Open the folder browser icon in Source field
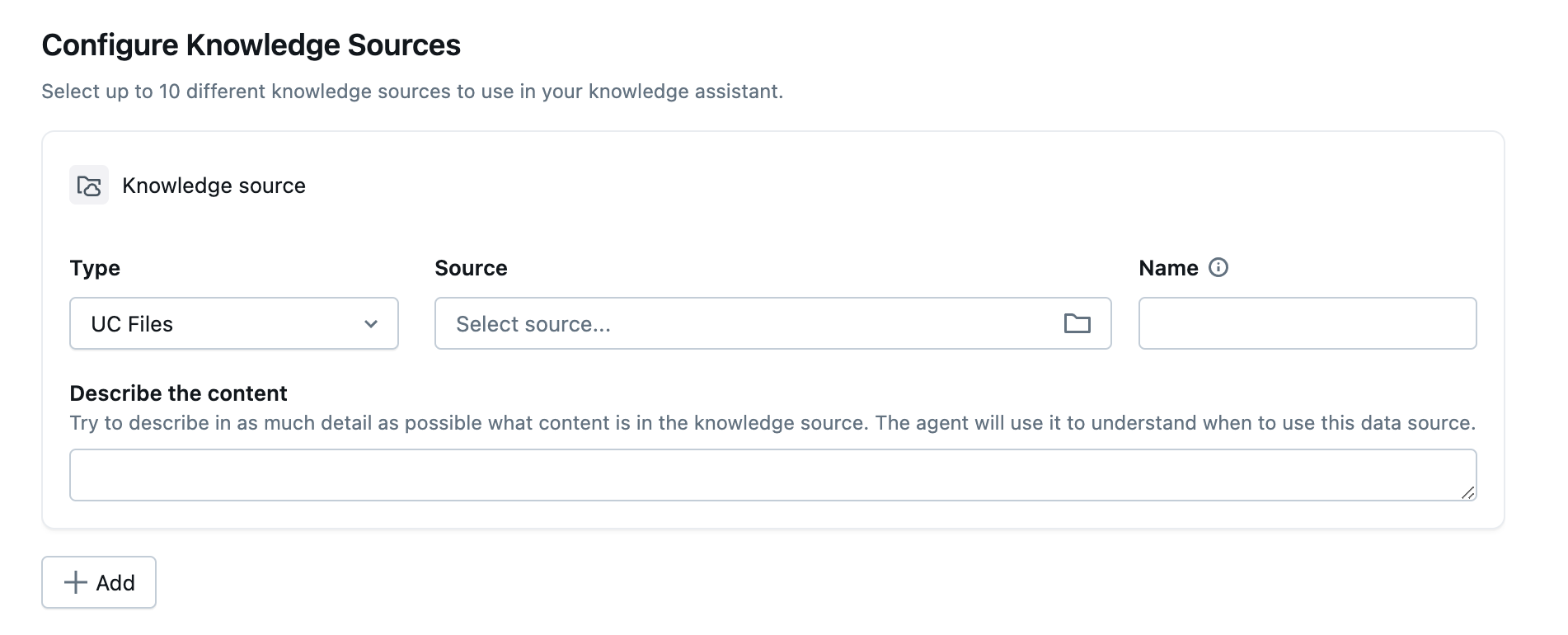The height and width of the screenshot is (635, 1568). [1077, 324]
